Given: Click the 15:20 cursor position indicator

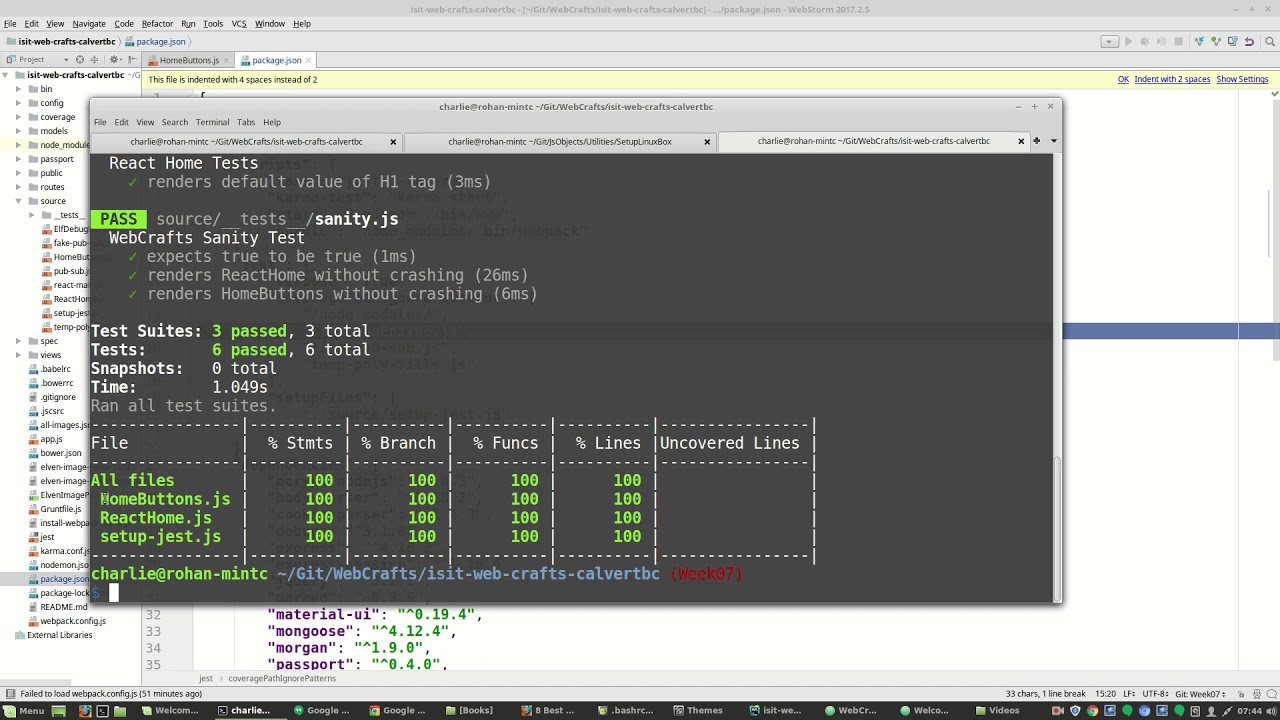Looking at the screenshot, I should (x=1105, y=694).
